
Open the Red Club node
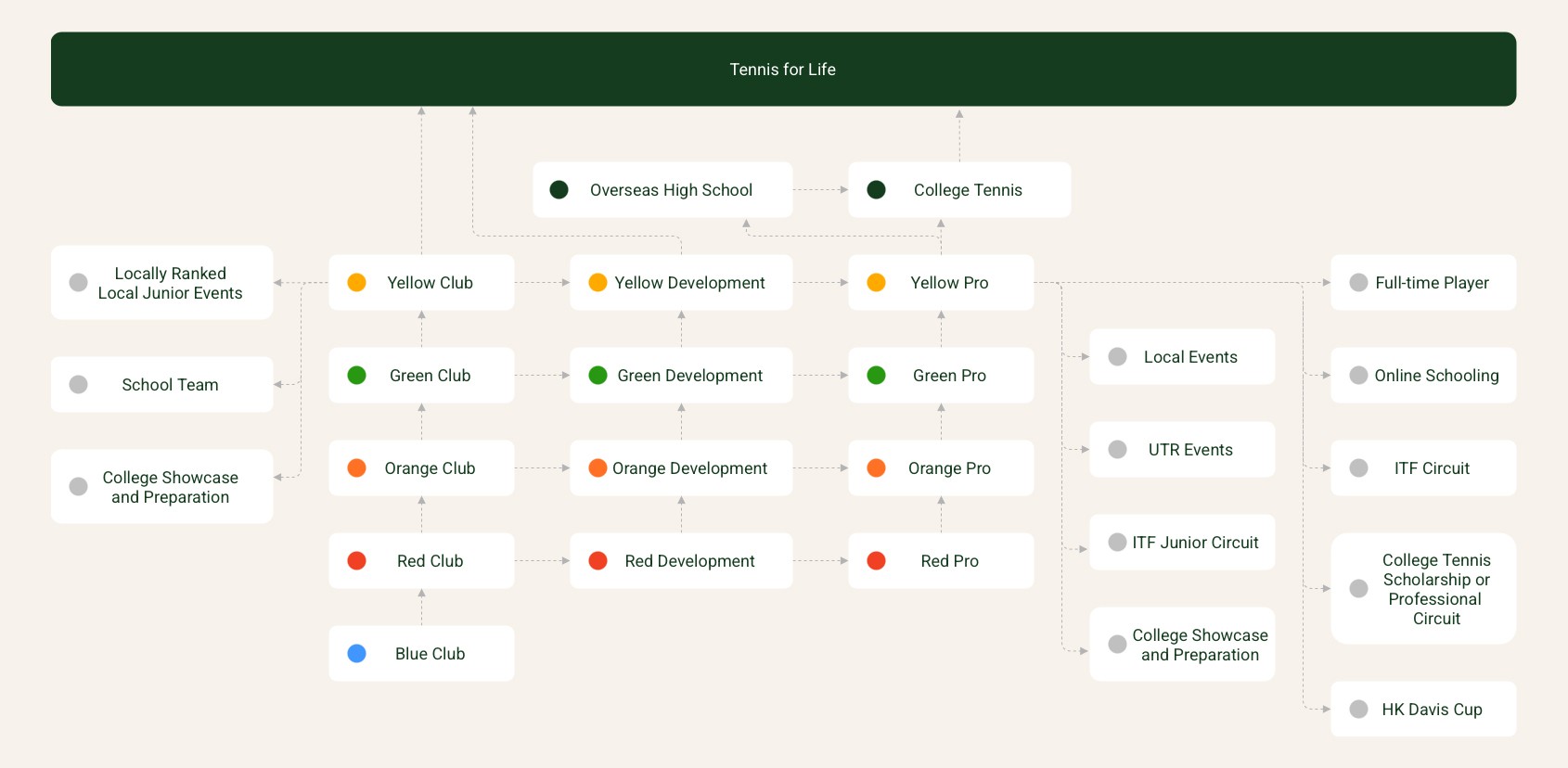pos(421,560)
